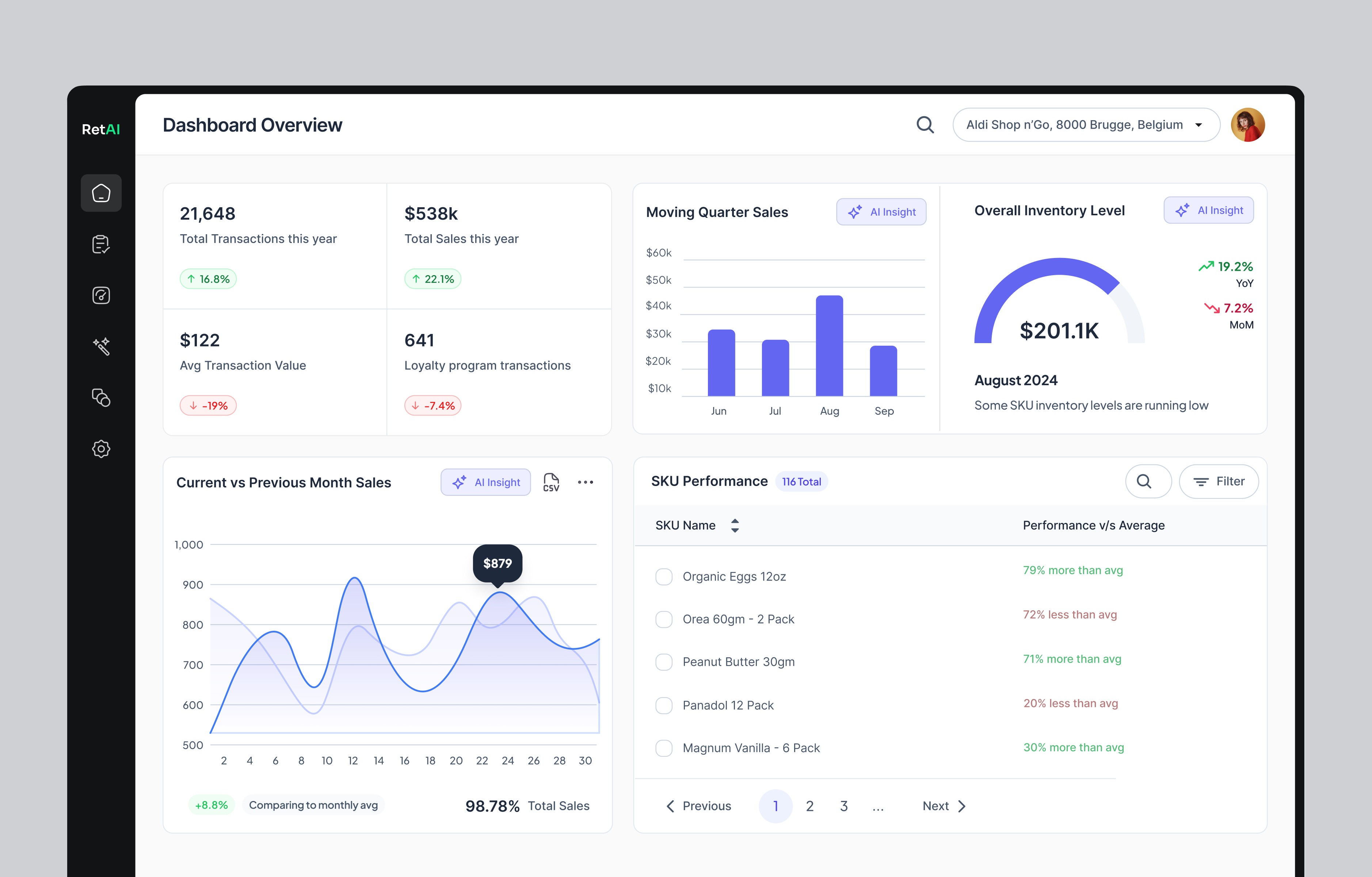1372x877 pixels.
Task: Click AI Insight on Moving Quarter Sales
Action: click(881, 212)
